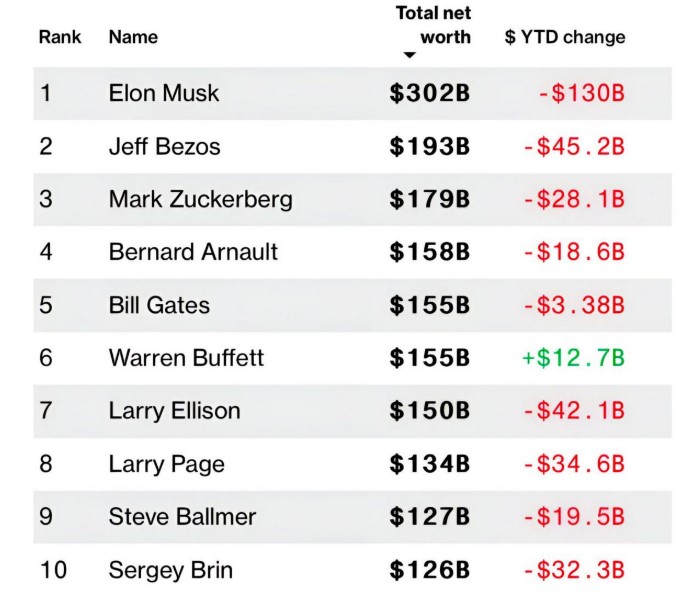Screen dimensions: 694x603
Task: Click the sort arrow under Total net worth
Action: coord(409,56)
